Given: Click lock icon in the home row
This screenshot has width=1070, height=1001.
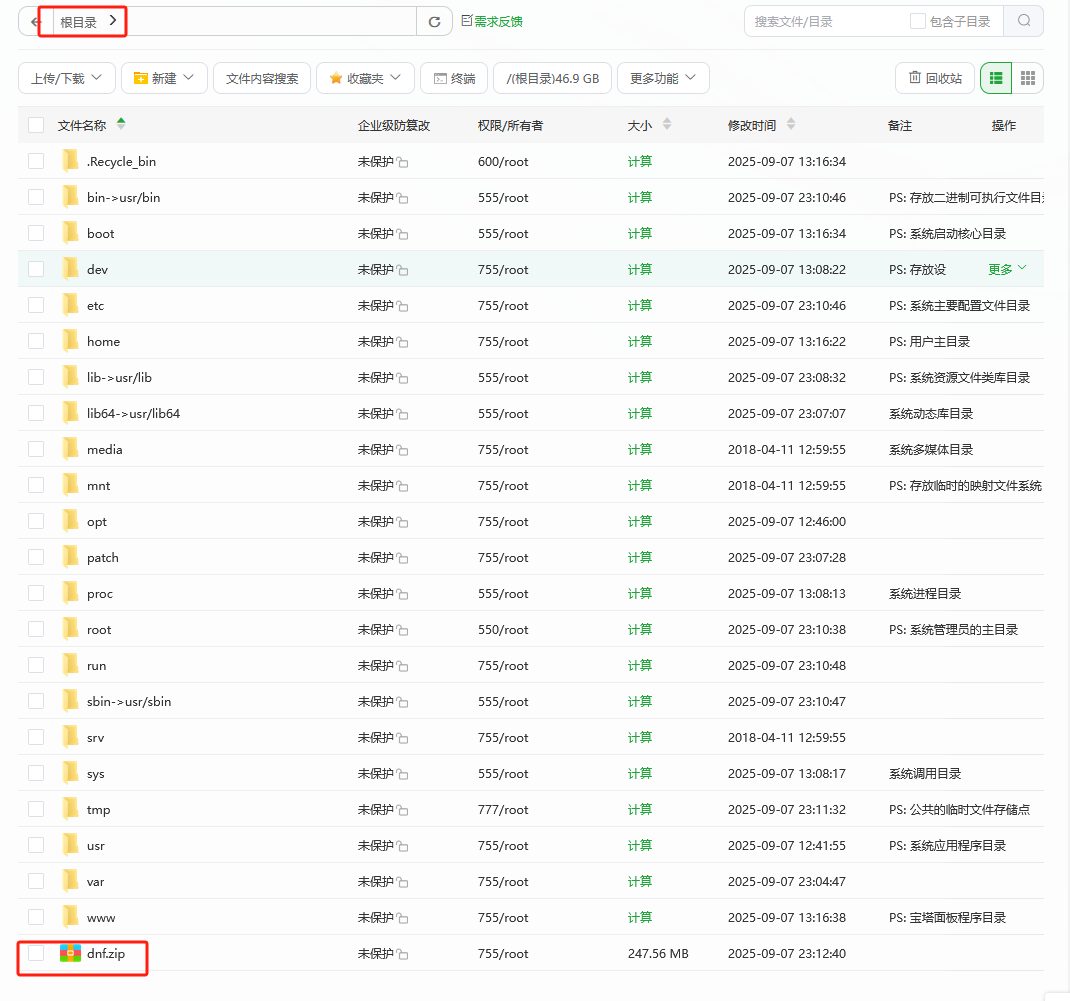Looking at the screenshot, I should tap(403, 342).
